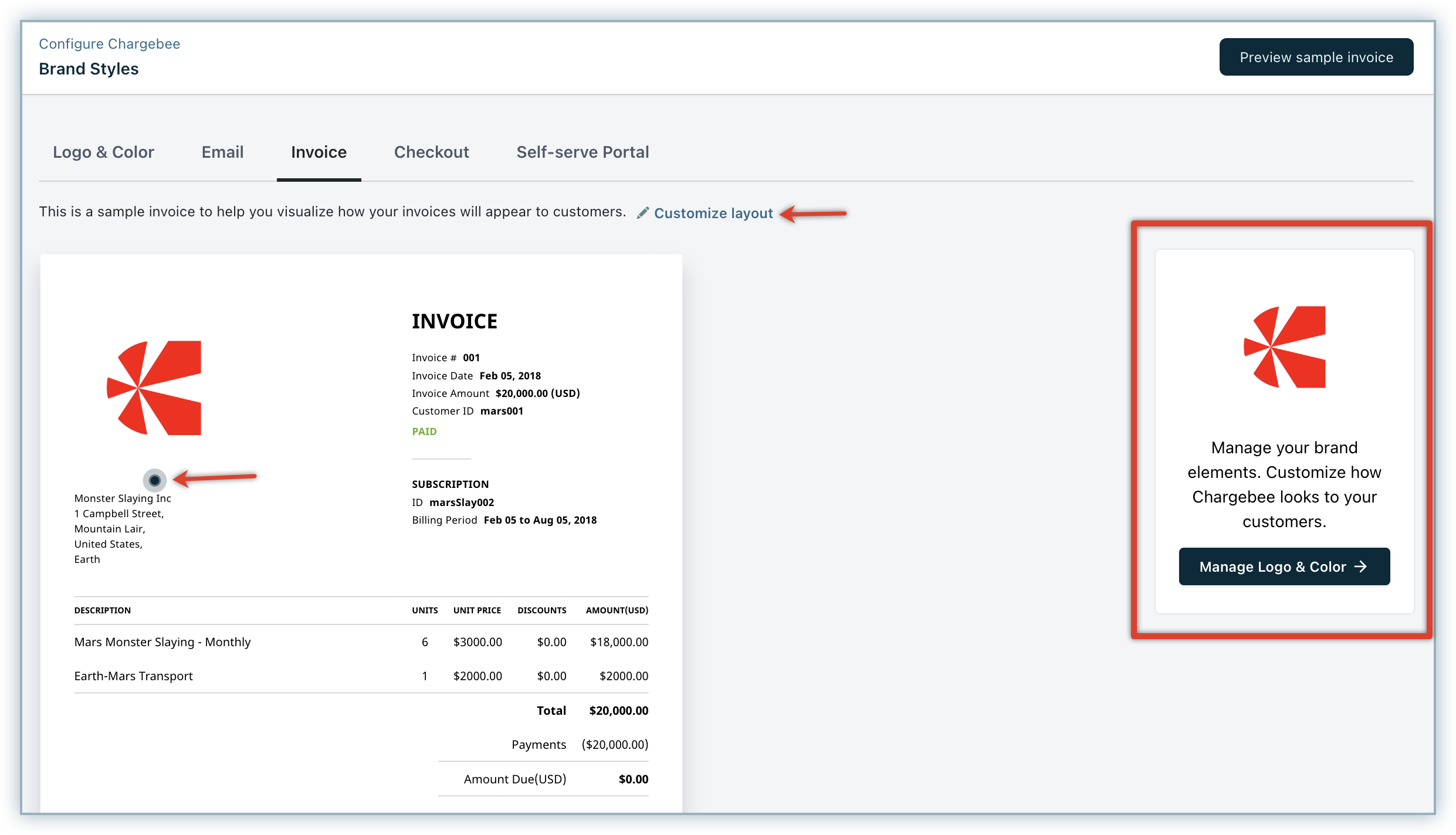This screenshot has width=1456, height=835.
Task: Open the Logo & Color tab
Action: [x=103, y=152]
